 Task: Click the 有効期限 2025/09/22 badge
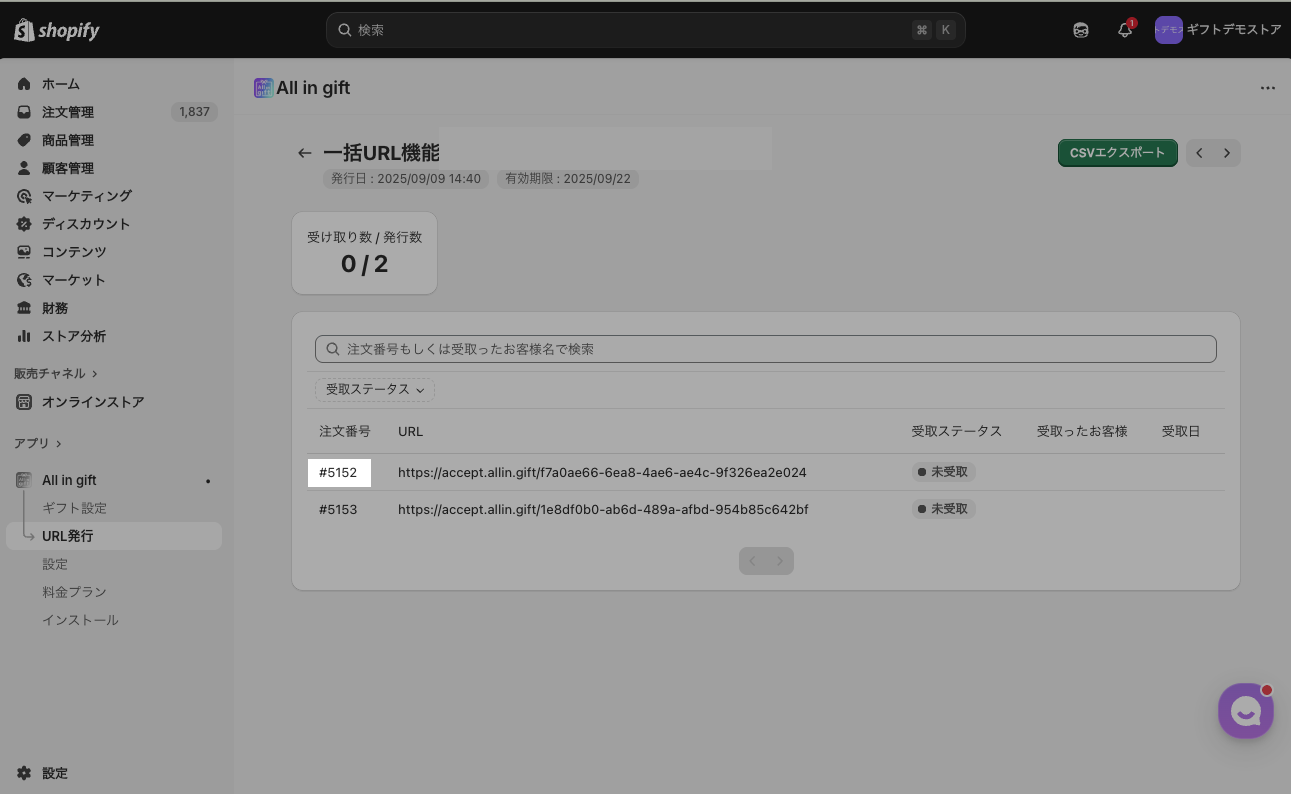pyautogui.click(x=568, y=179)
